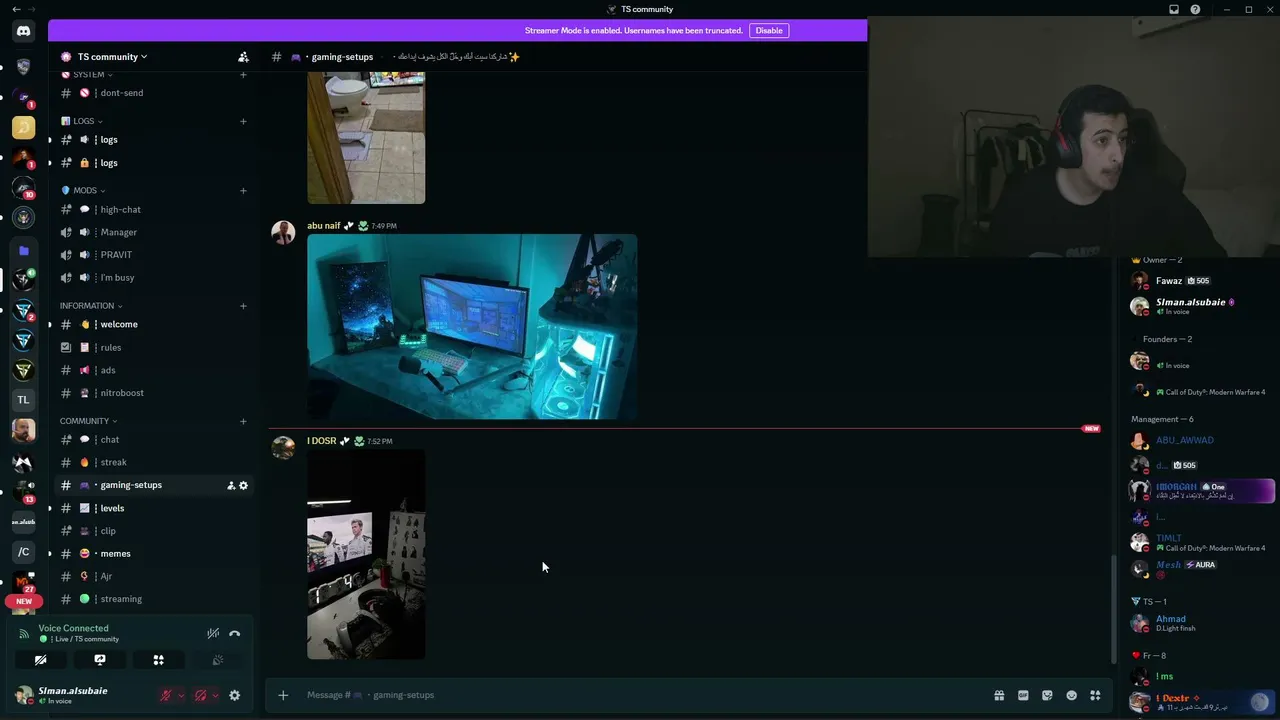Viewport: 1280px width, 720px height.
Task: Open headphone output options arrow
Action: (x=215, y=695)
